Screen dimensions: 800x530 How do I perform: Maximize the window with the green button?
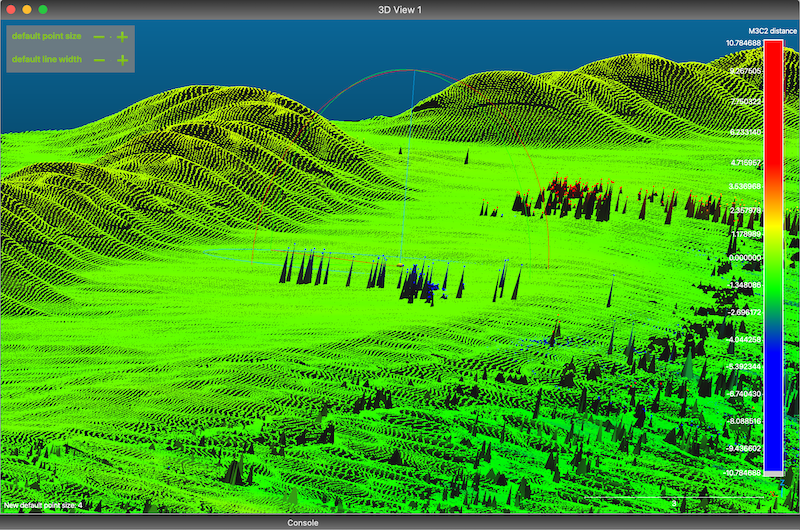[x=43, y=10]
